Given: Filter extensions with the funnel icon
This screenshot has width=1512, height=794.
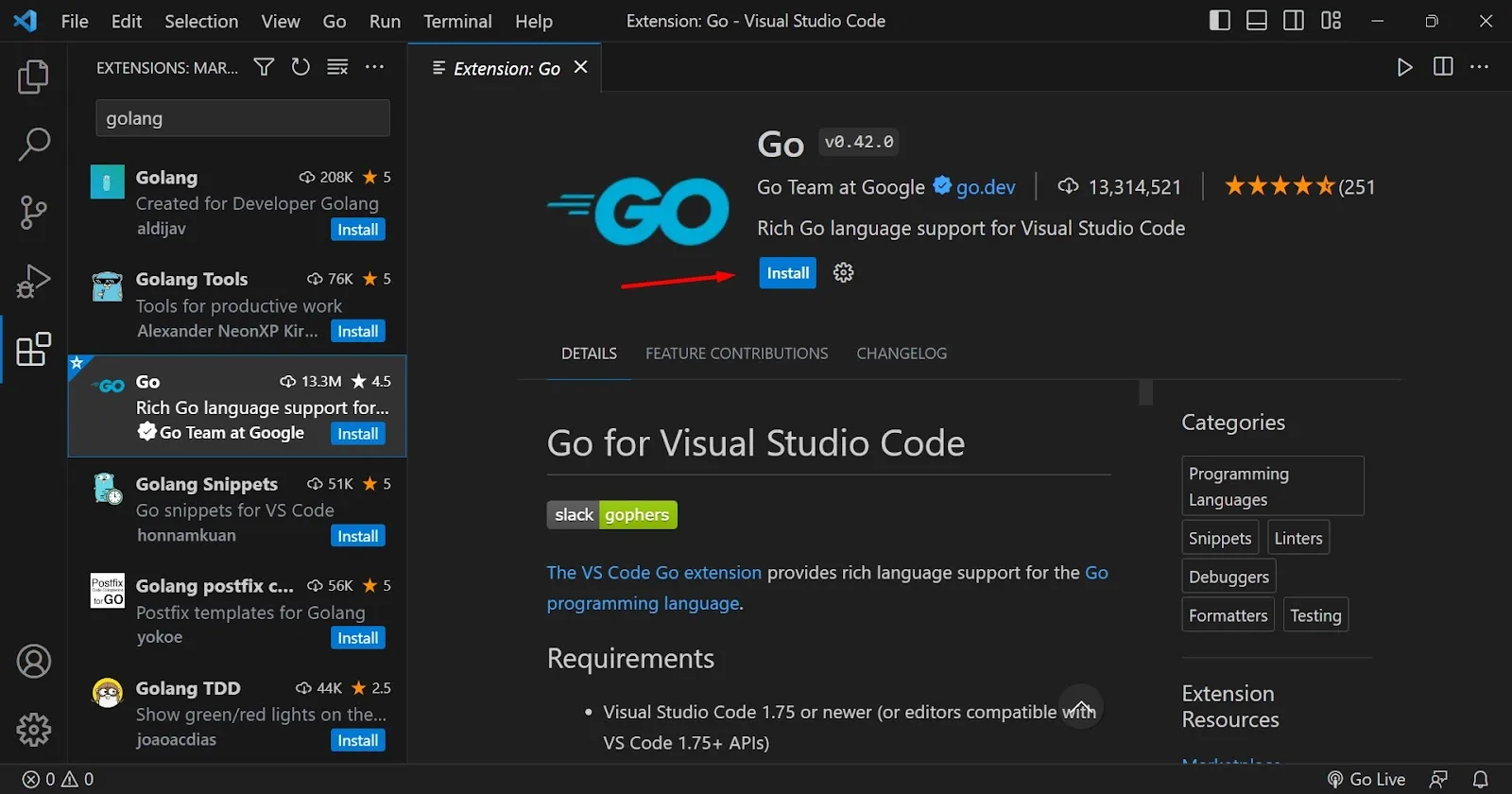Looking at the screenshot, I should [264, 67].
